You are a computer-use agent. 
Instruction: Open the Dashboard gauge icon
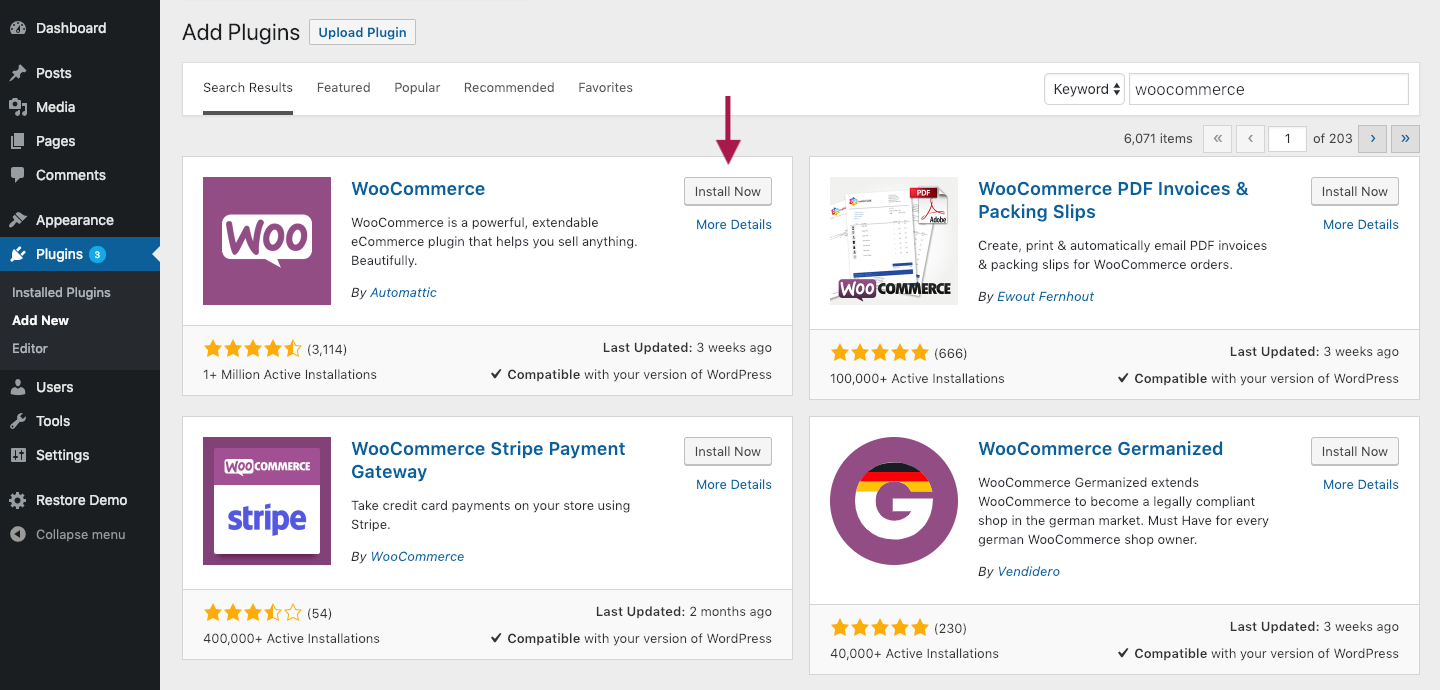18,28
